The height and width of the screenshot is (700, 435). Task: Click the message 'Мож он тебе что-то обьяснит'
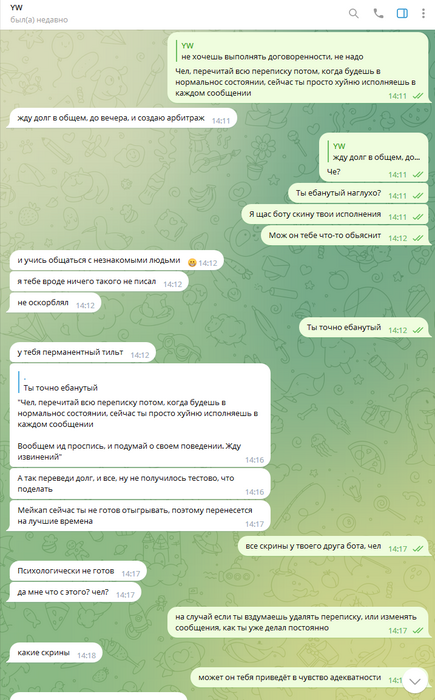[x=344, y=236]
